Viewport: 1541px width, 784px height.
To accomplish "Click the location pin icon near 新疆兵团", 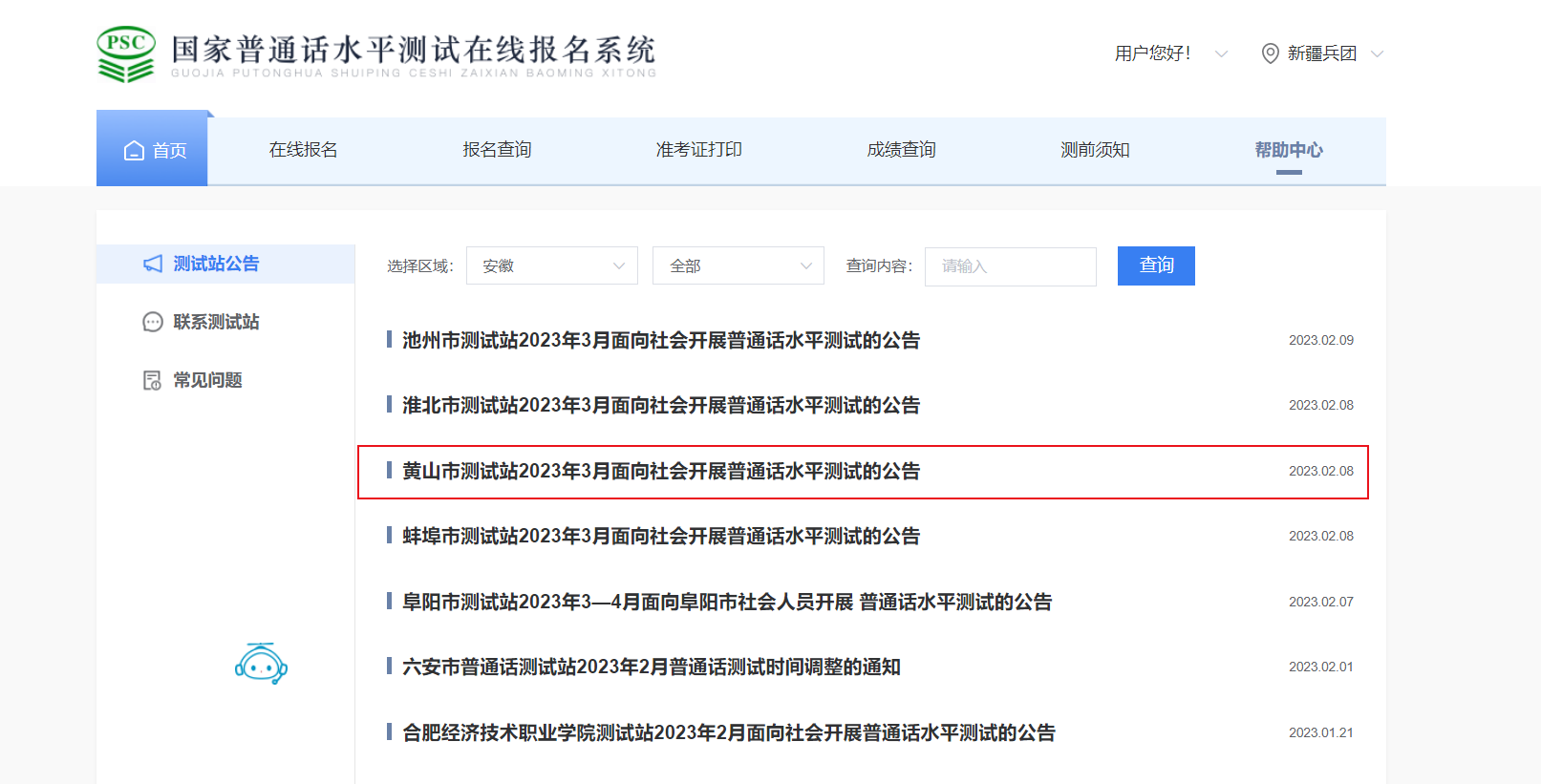I will (1270, 53).
